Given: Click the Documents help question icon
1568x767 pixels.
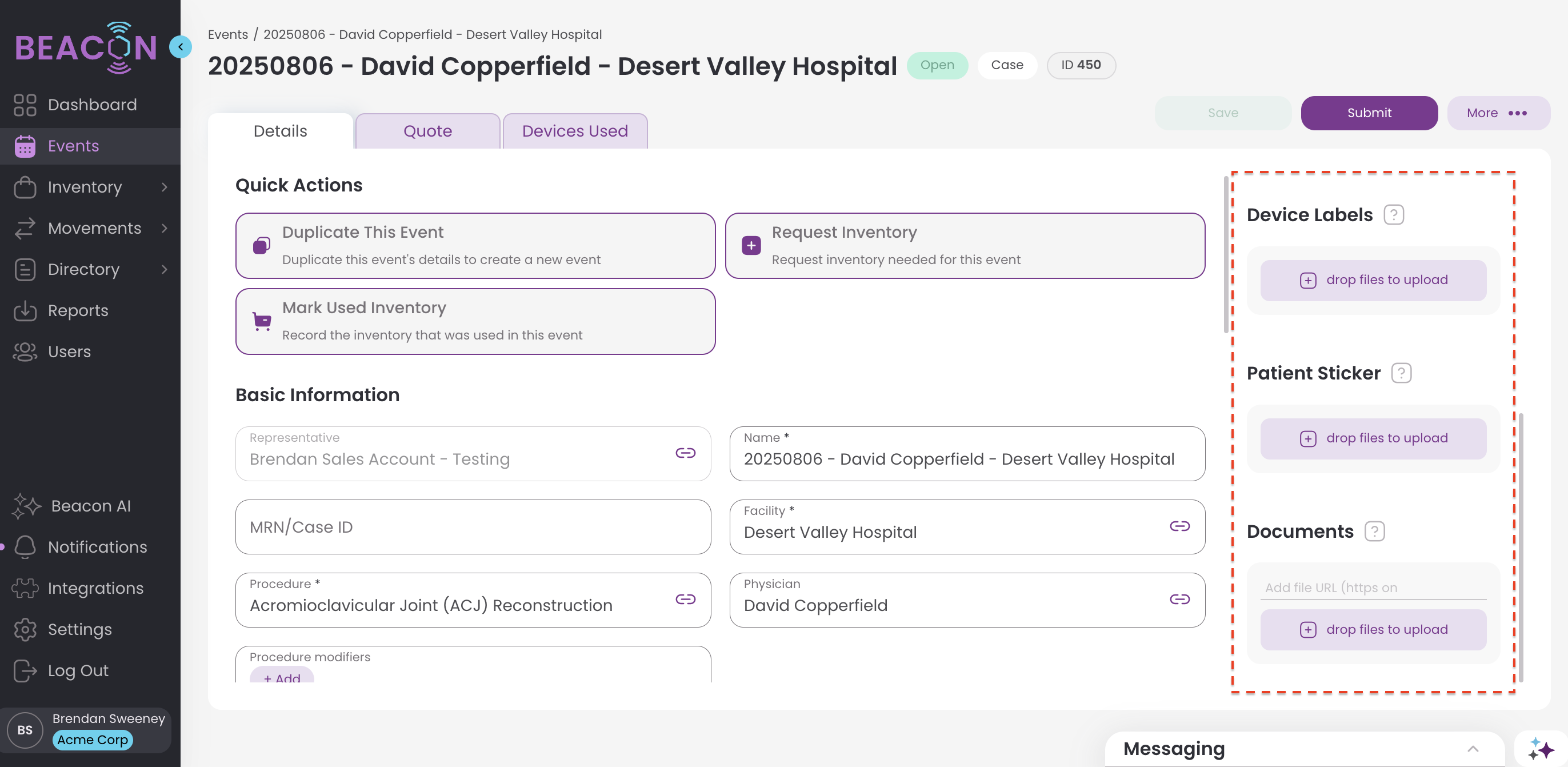Looking at the screenshot, I should 1374,532.
